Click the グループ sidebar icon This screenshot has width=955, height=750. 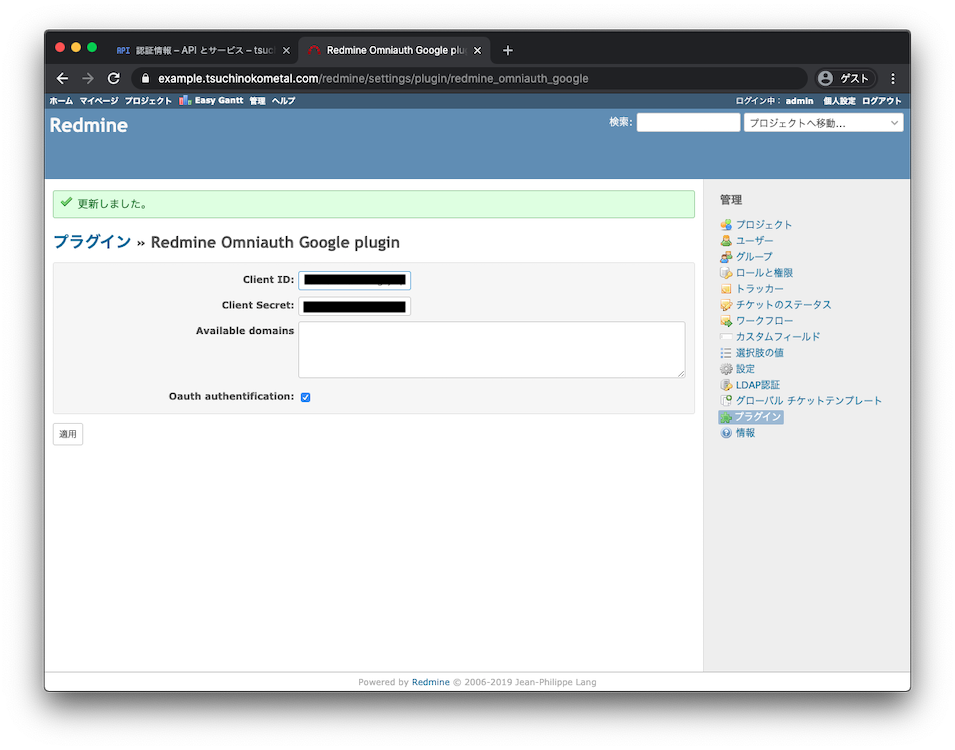725,256
